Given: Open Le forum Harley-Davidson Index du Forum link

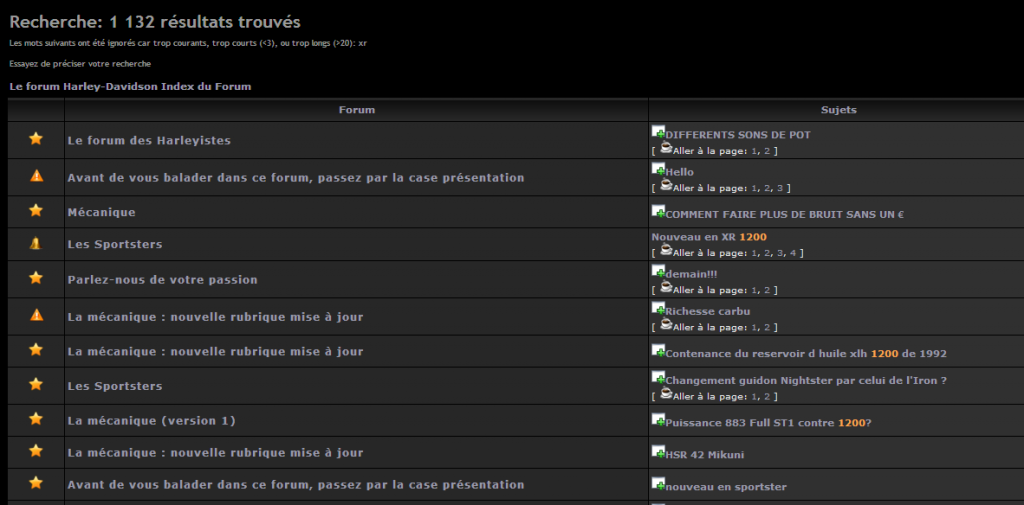Looking at the screenshot, I should coord(130,86).
